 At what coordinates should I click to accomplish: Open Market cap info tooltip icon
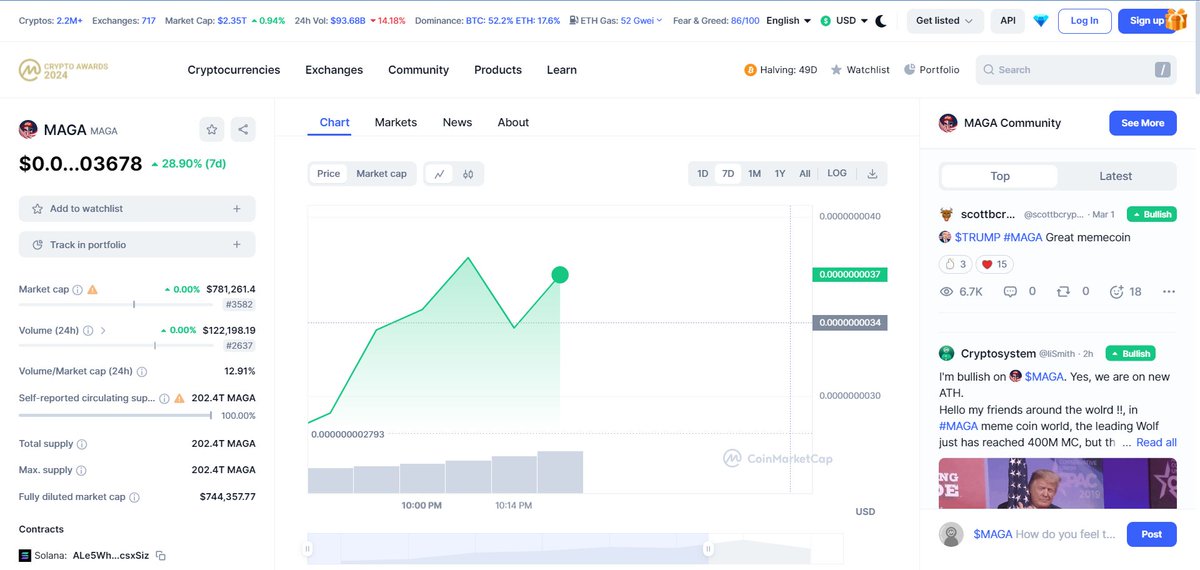pyautogui.click(x=78, y=290)
